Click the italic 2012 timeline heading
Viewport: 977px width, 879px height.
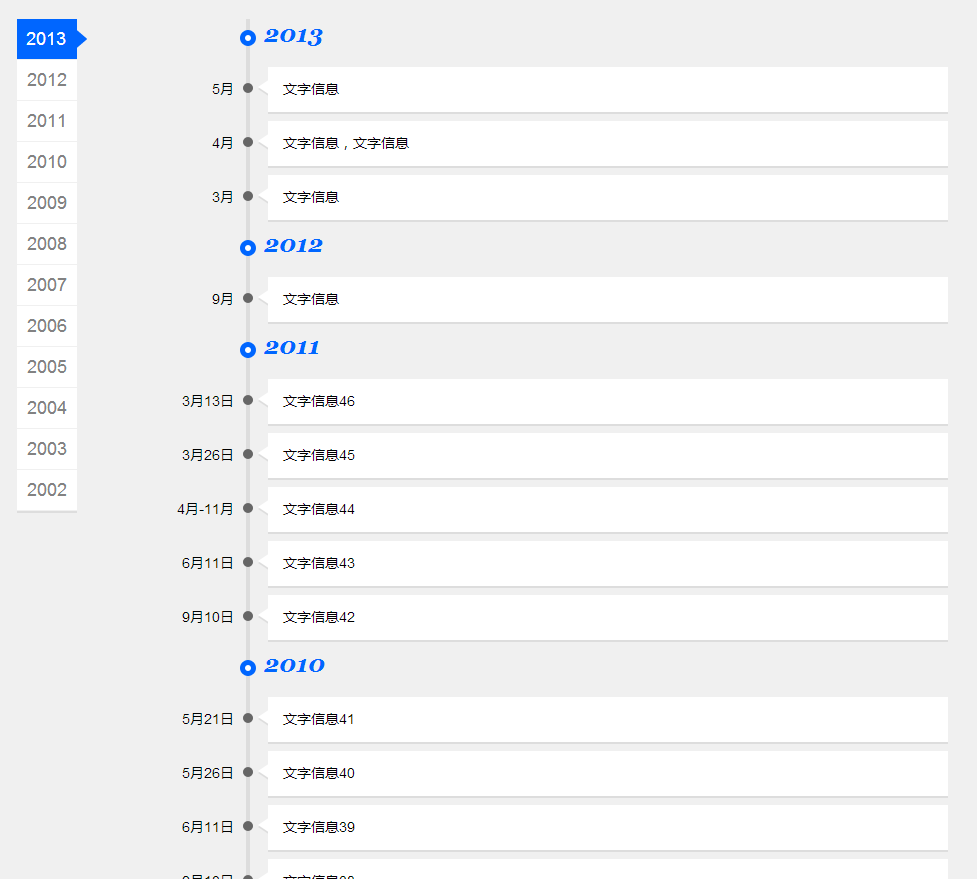293,245
